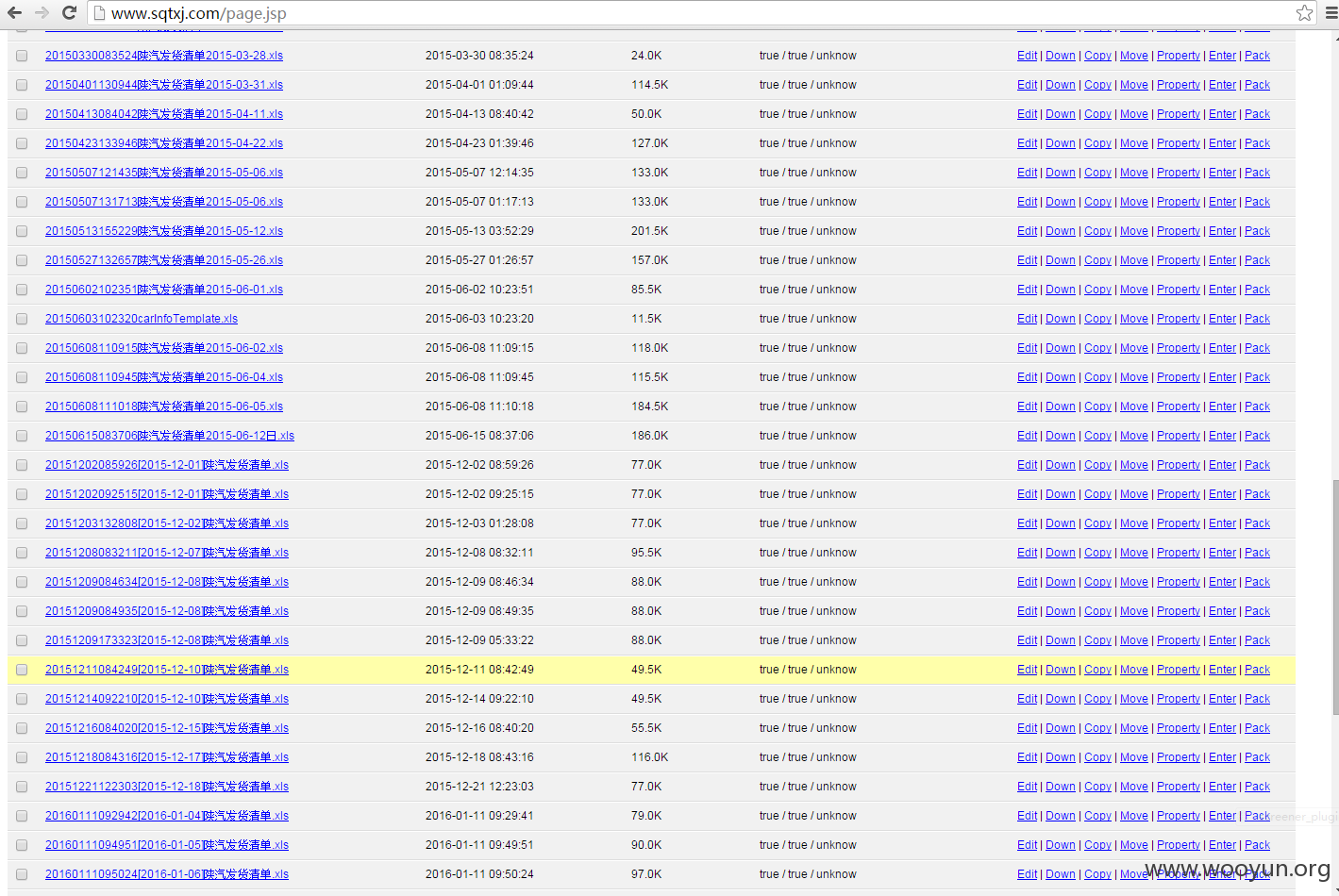
Task: Click Enter for the 2015-12-09 08:49:35 file
Action: (1222, 611)
